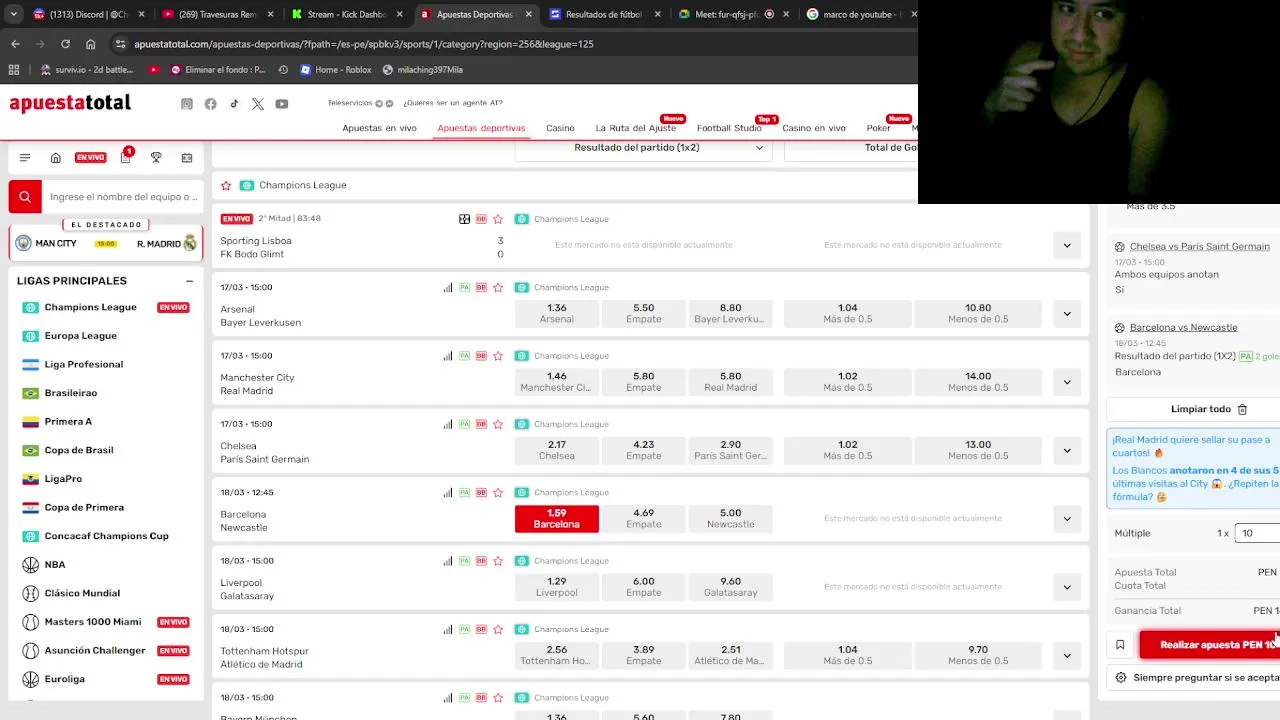Screen dimensions: 1280x720
Task: Go to sidebar home icon
Action: (56, 158)
